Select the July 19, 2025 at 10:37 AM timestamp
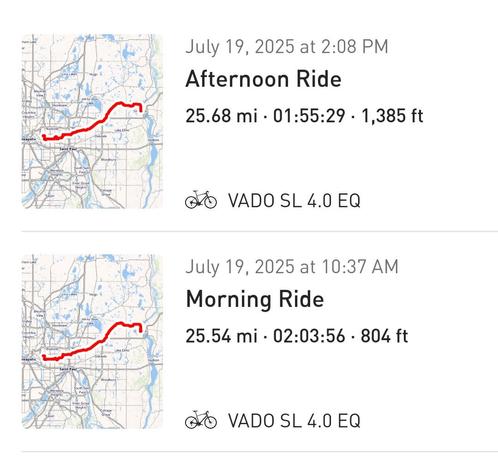 click(x=292, y=267)
